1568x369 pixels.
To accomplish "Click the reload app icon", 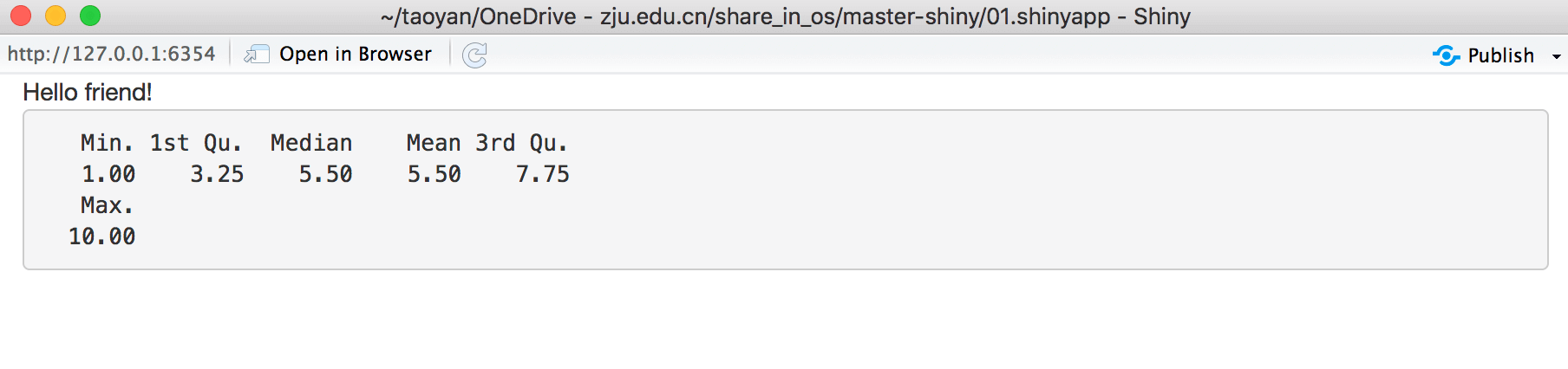I will click(474, 55).
